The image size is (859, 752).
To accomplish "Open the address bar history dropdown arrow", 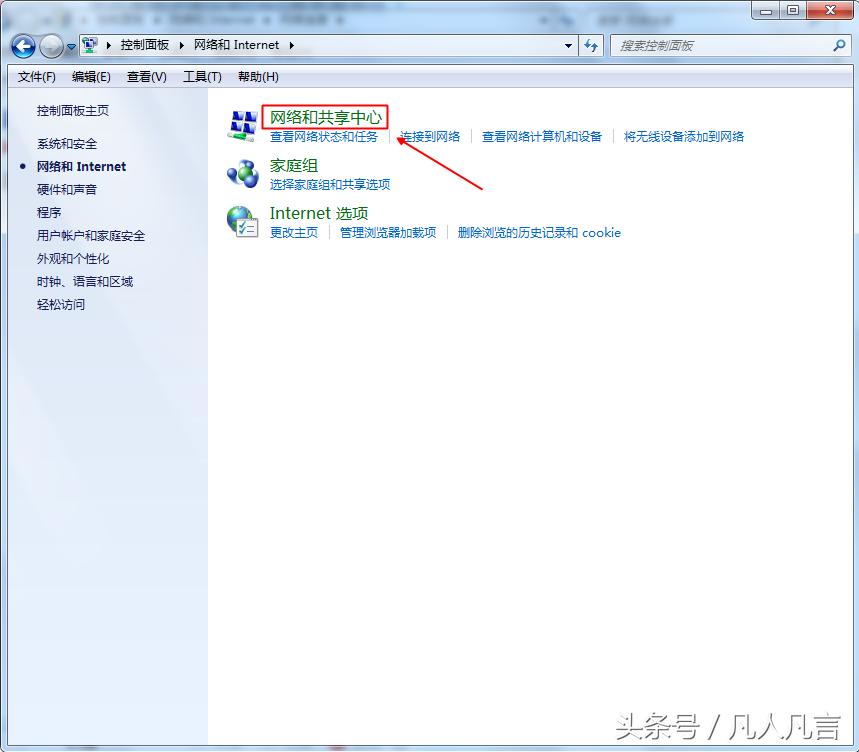I will [567, 45].
